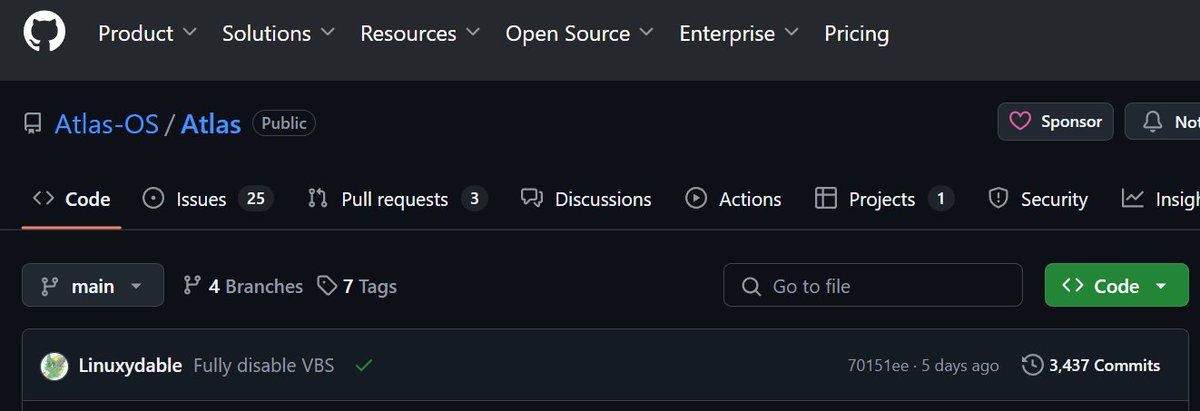
Task: Switch to the Issues tab
Action: 208,199
